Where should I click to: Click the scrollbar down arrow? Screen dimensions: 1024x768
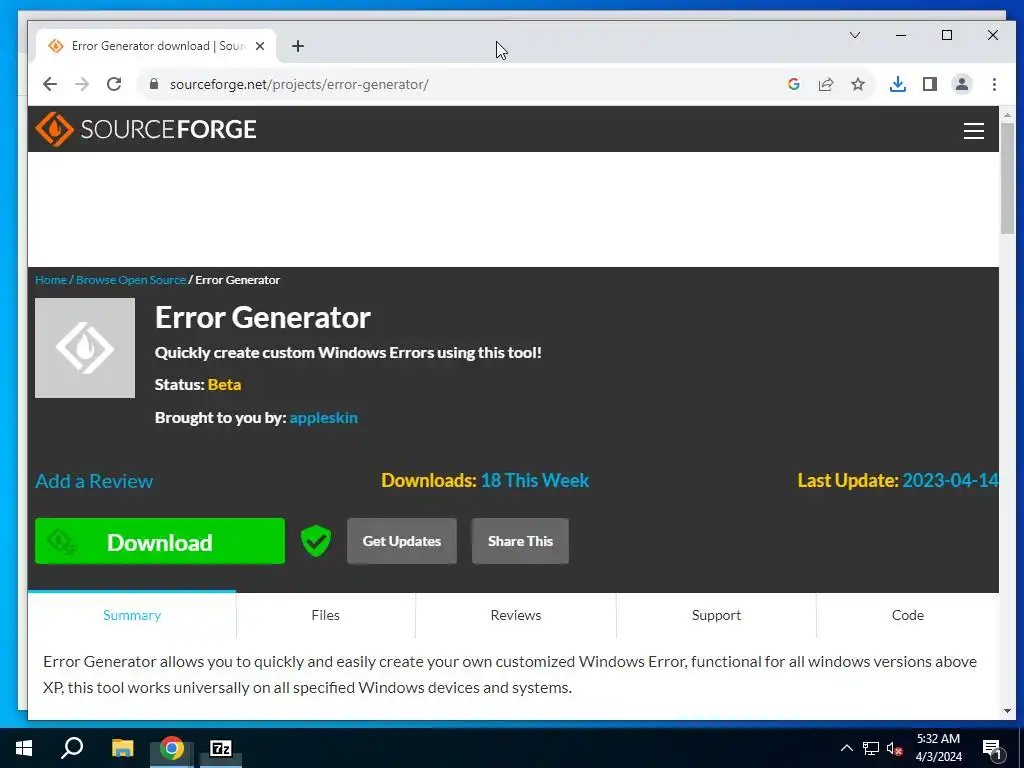coord(1007,711)
